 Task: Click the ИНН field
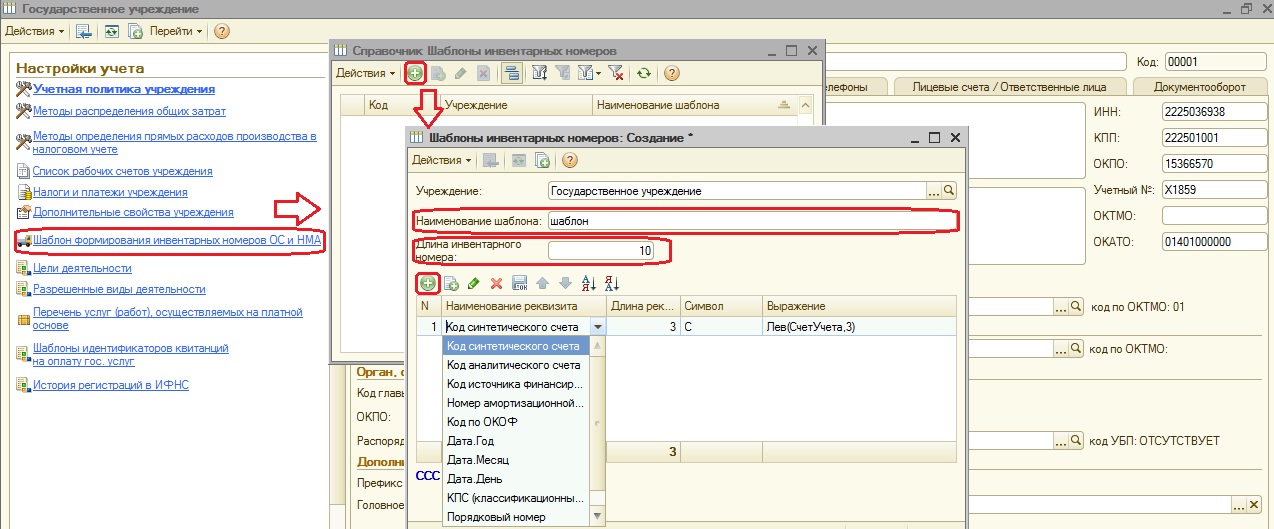(x=1212, y=112)
